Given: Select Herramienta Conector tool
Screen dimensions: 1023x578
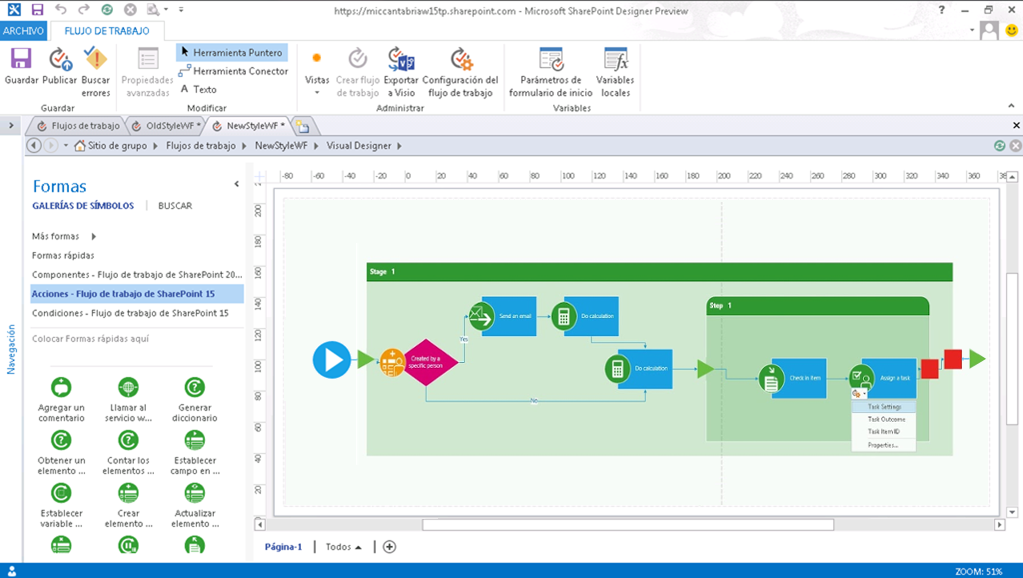Looking at the screenshot, I should [233, 70].
